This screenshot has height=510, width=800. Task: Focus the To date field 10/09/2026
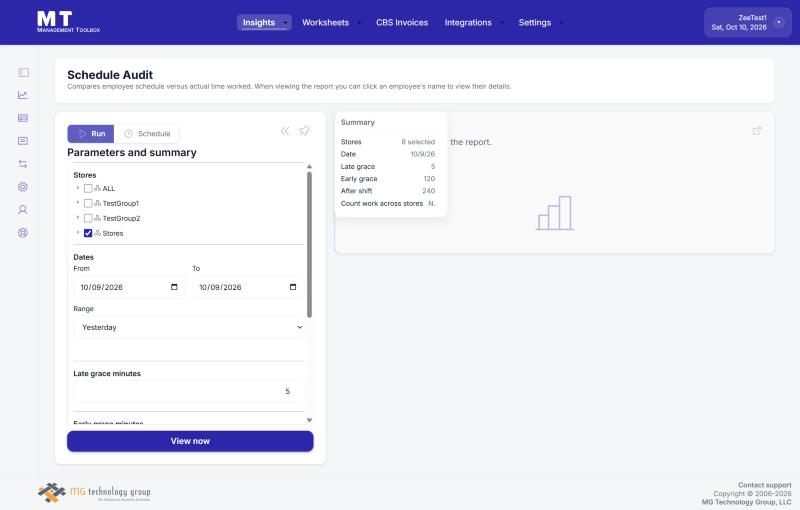[x=248, y=287]
